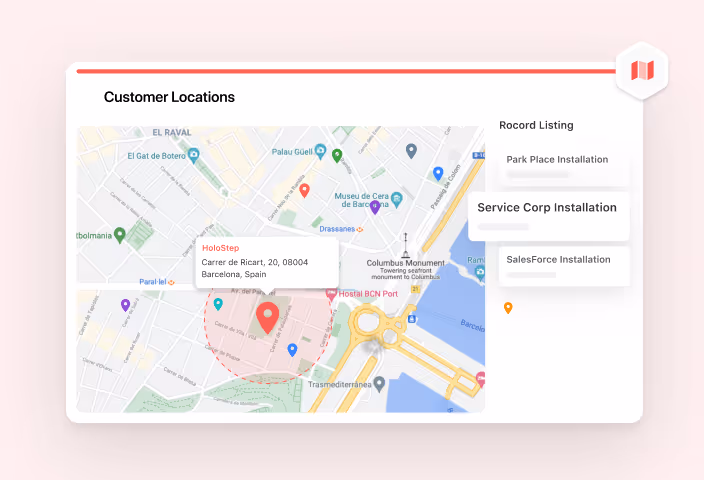The width and height of the screenshot is (704, 480).
Task: Click the Trasmediterránea label
Action: [339, 384]
